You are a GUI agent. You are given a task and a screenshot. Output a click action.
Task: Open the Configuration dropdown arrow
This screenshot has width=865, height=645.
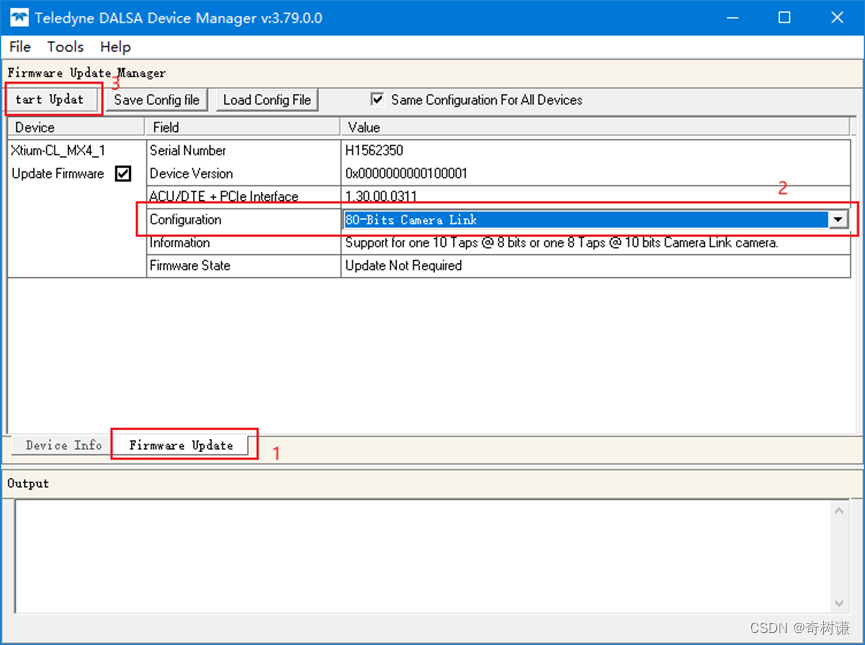(x=839, y=219)
